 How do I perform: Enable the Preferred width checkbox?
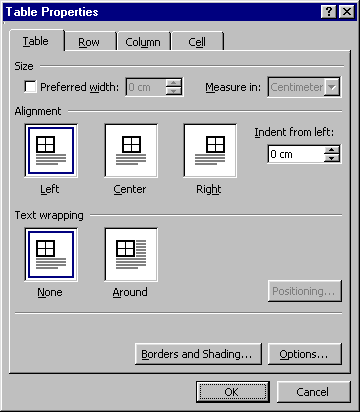click(31, 87)
